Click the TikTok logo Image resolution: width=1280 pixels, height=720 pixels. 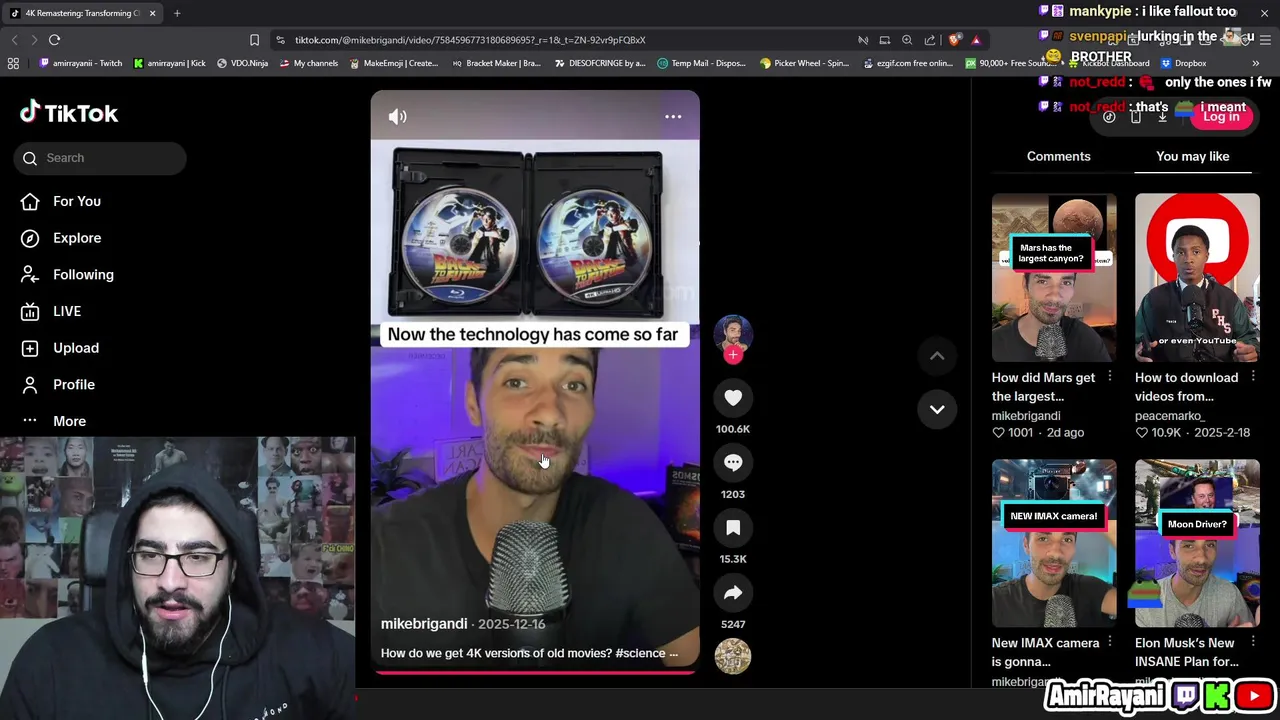69,113
